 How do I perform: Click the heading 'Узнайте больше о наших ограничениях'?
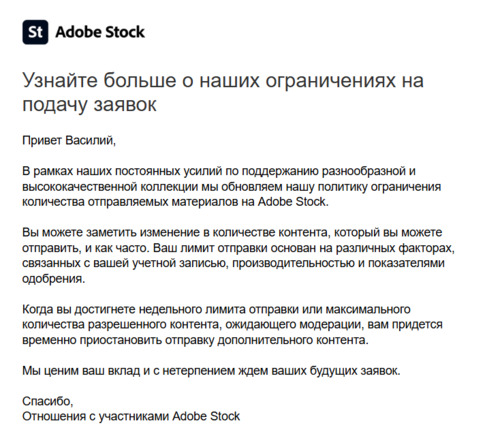209,81
